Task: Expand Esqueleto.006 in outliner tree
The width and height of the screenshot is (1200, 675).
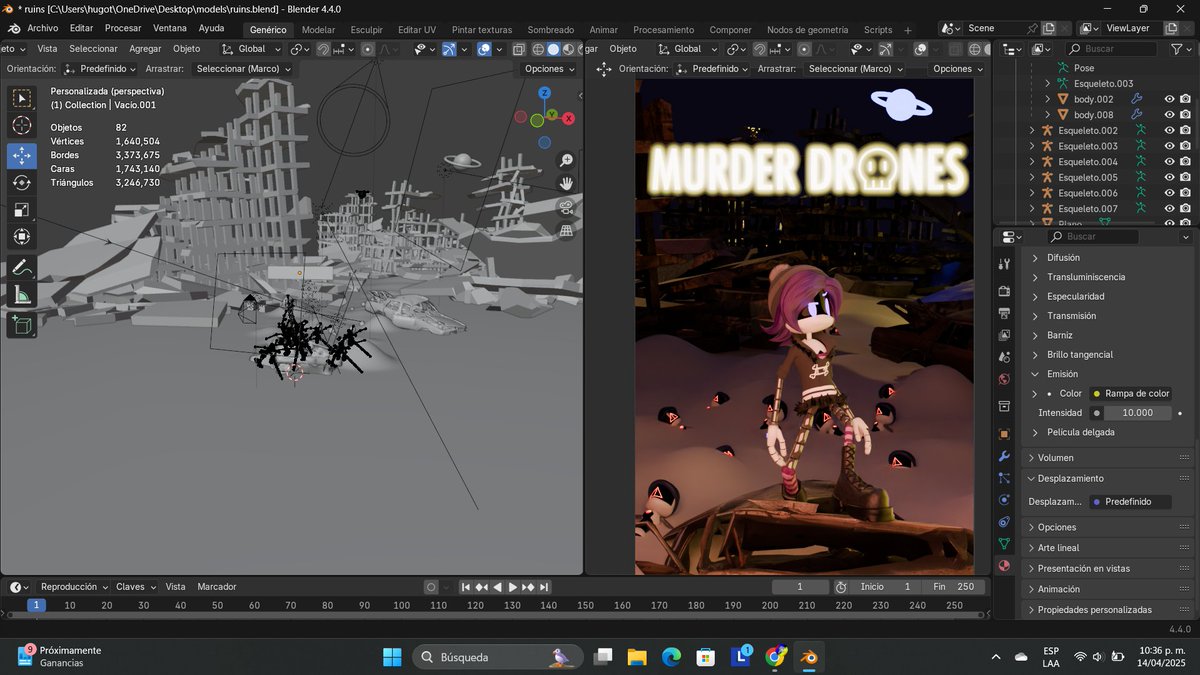Action: tap(1033, 193)
